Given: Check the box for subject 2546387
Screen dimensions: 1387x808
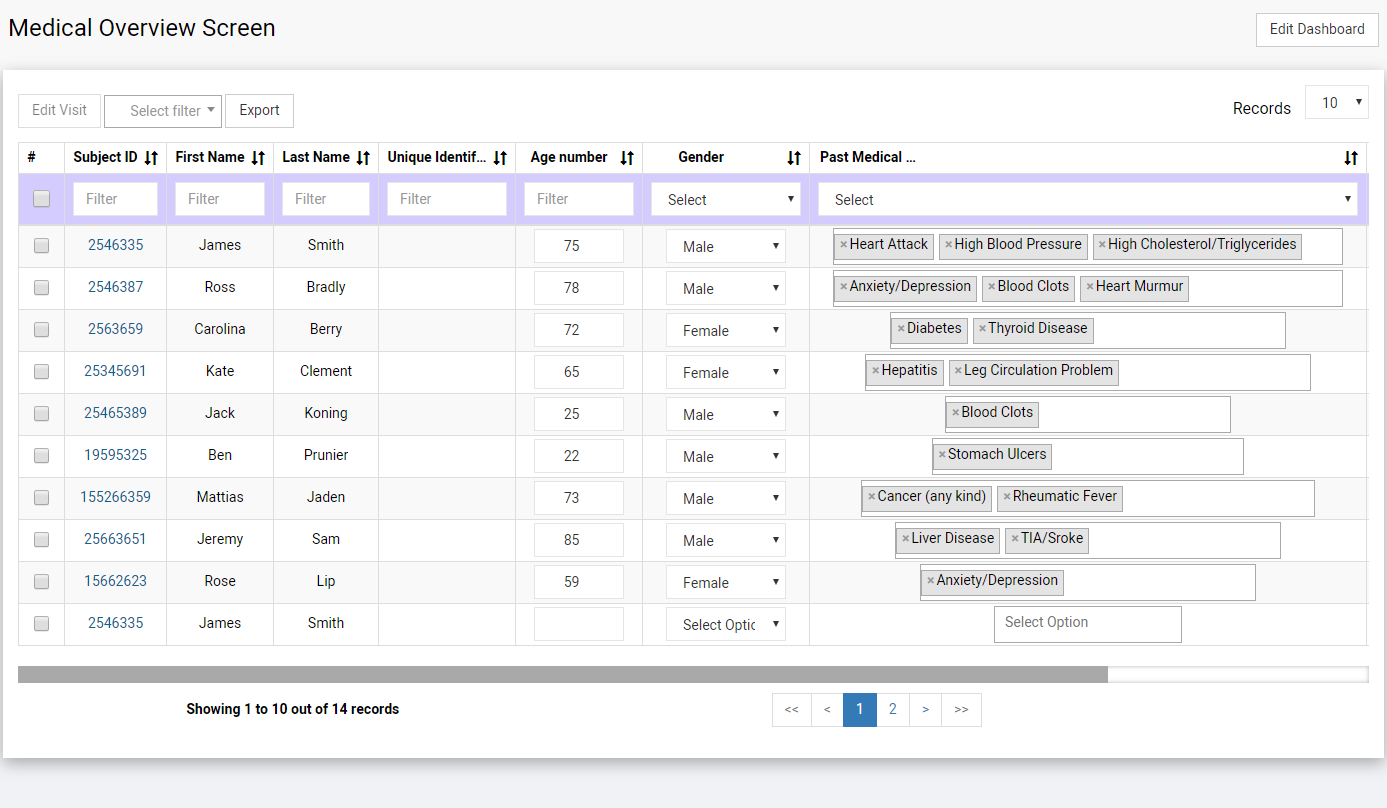Looking at the screenshot, I should [41, 288].
